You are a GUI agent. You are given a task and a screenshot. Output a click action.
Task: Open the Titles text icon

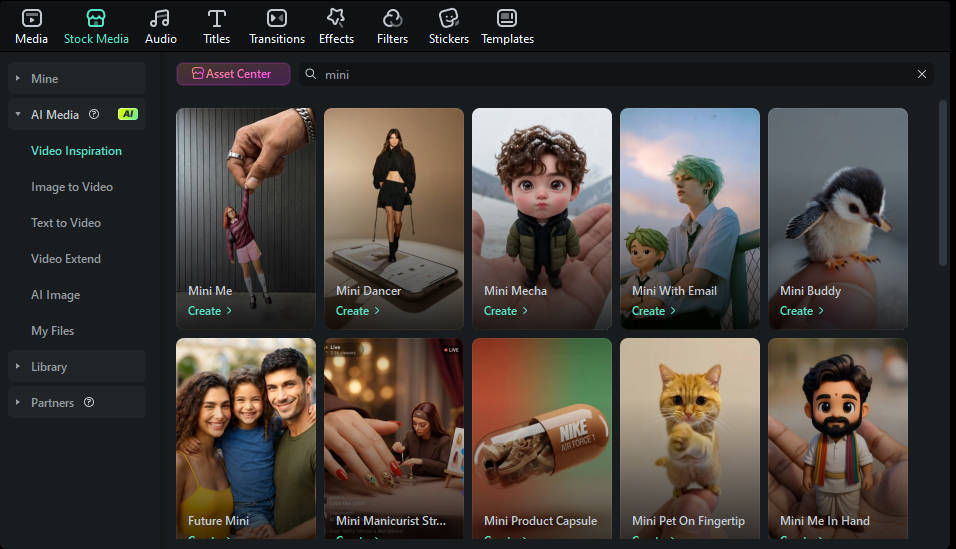click(216, 18)
